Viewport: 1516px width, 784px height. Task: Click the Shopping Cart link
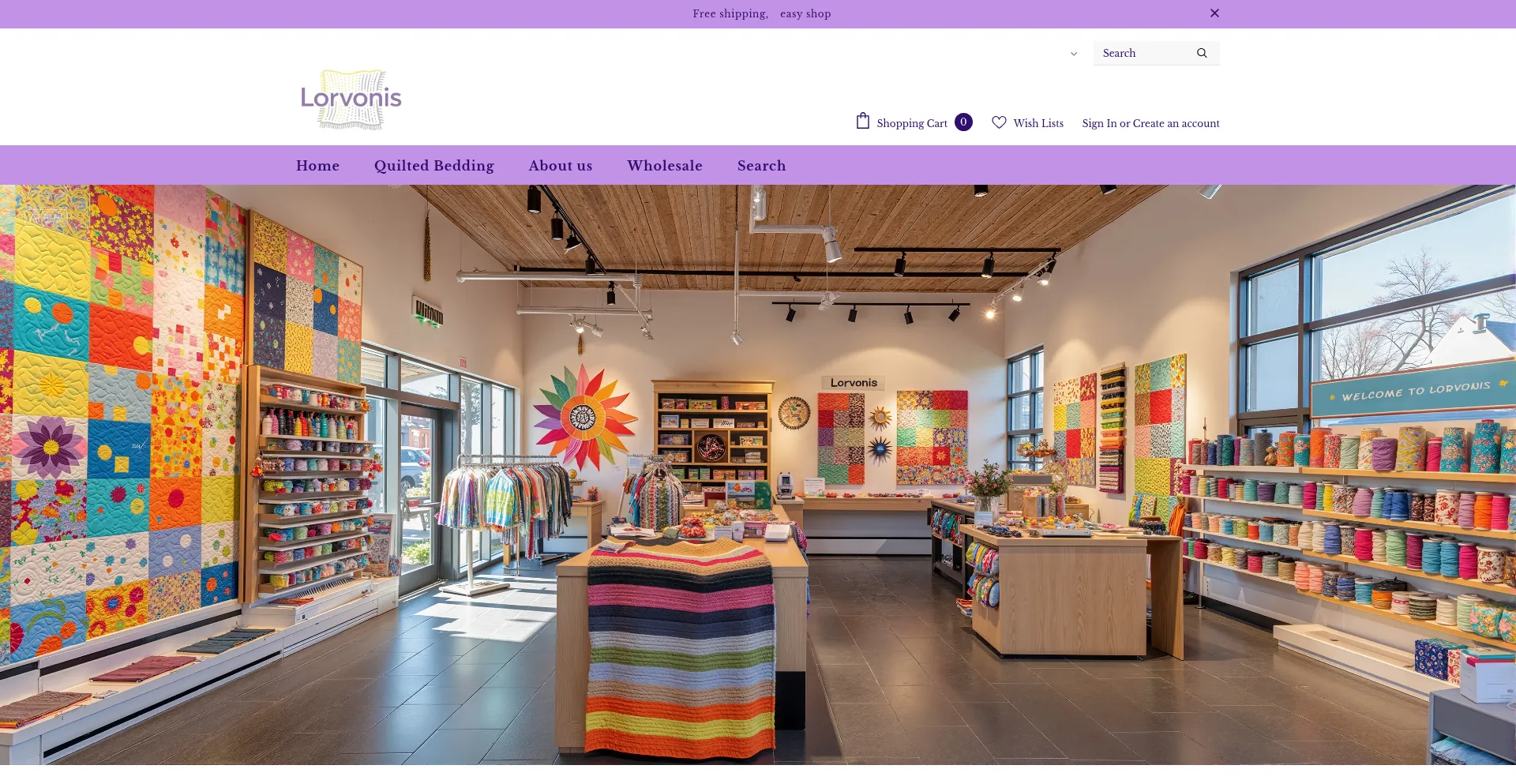[x=912, y=123]
